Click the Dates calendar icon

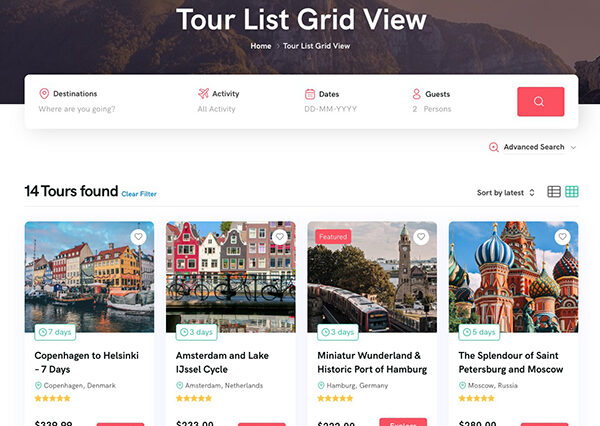point(310,94)
